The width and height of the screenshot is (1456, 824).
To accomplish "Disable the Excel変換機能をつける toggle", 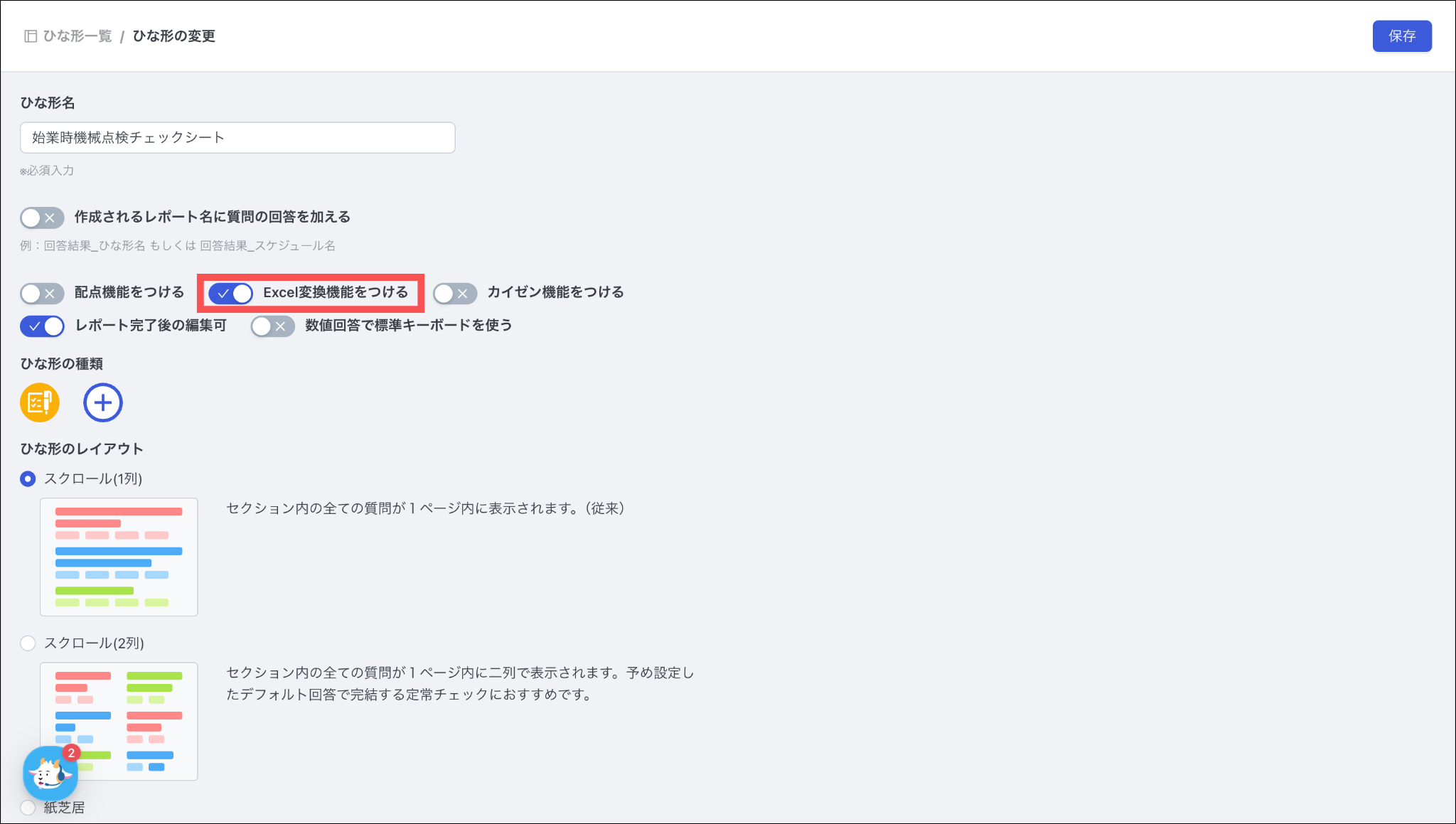I will pos(231,293).
